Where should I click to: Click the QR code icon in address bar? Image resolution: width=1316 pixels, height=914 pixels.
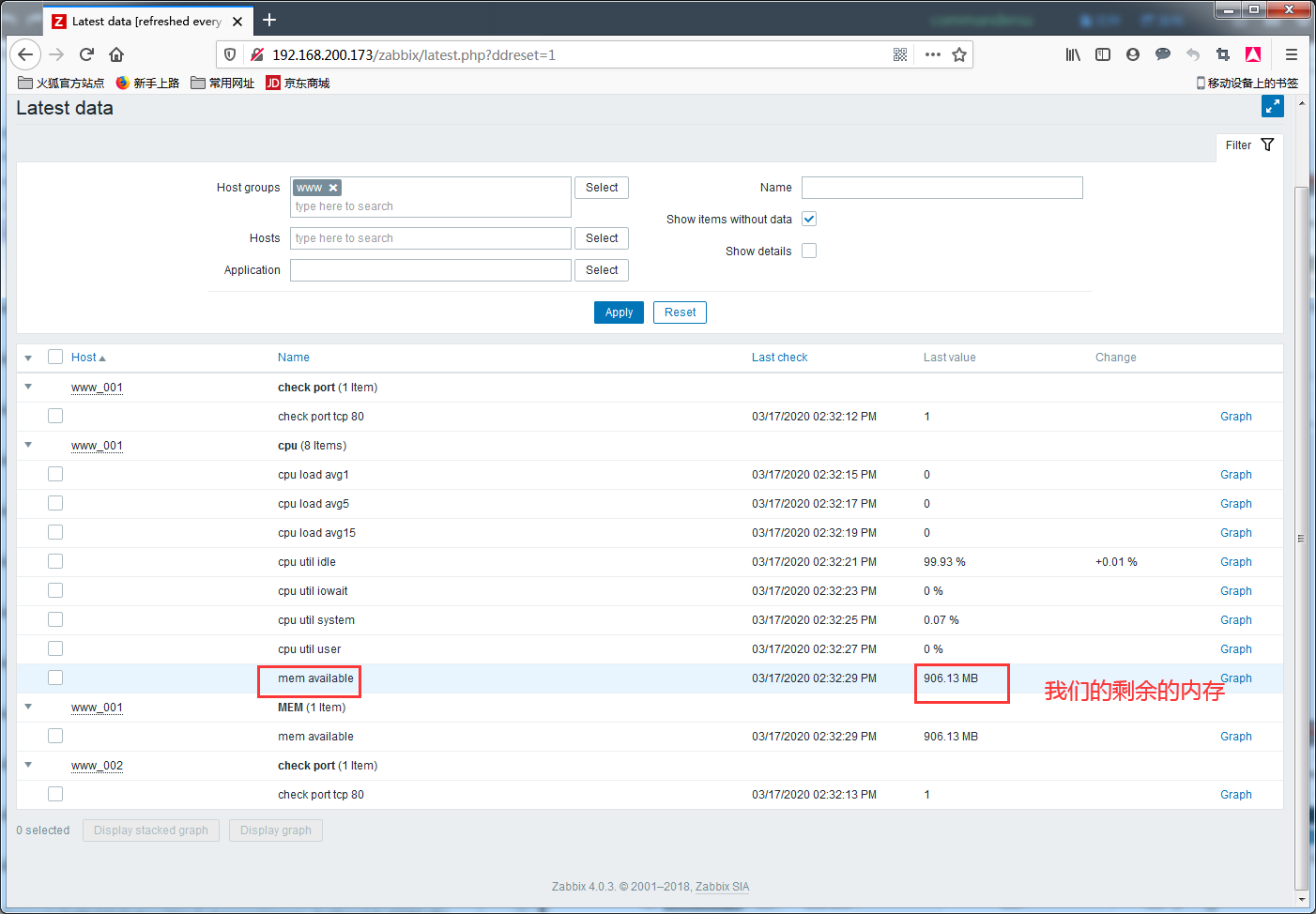900,54
